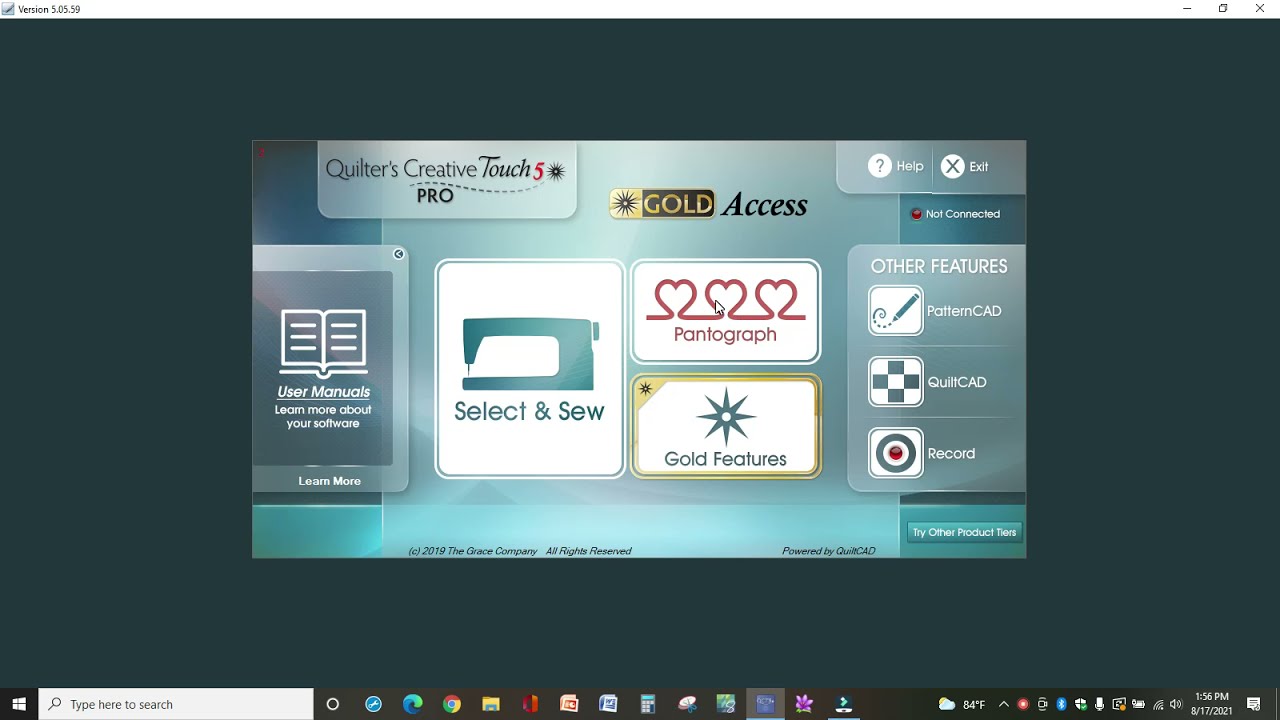Screen dimensions: 1280x720
Task: Click the Record label
Action: coord(951,453)
